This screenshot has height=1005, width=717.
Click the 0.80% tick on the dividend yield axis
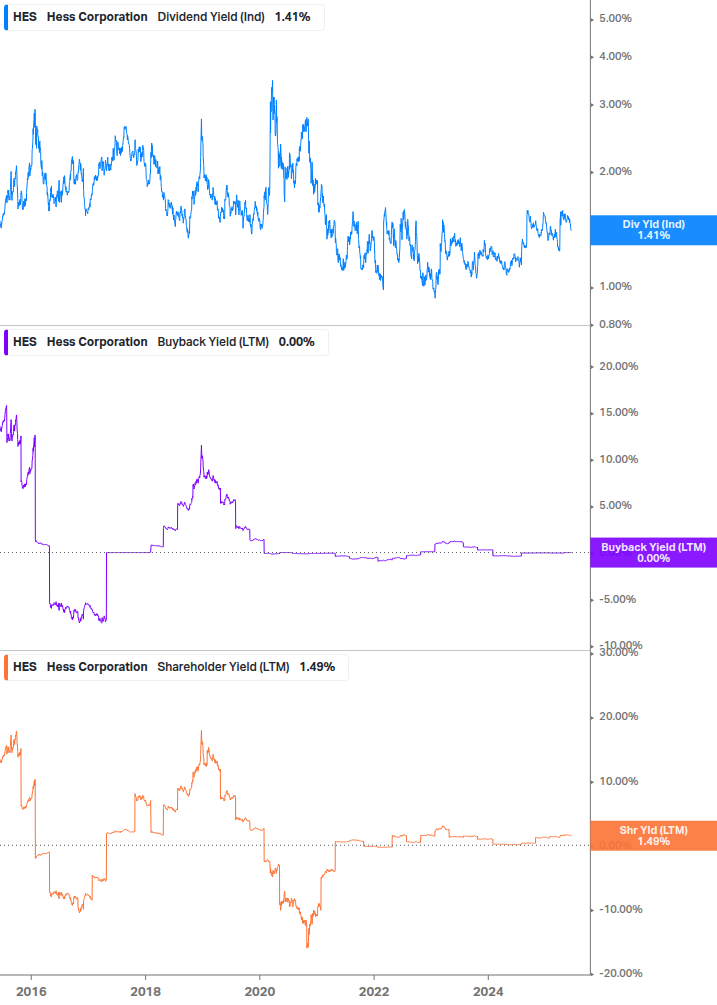pos(615,324)
